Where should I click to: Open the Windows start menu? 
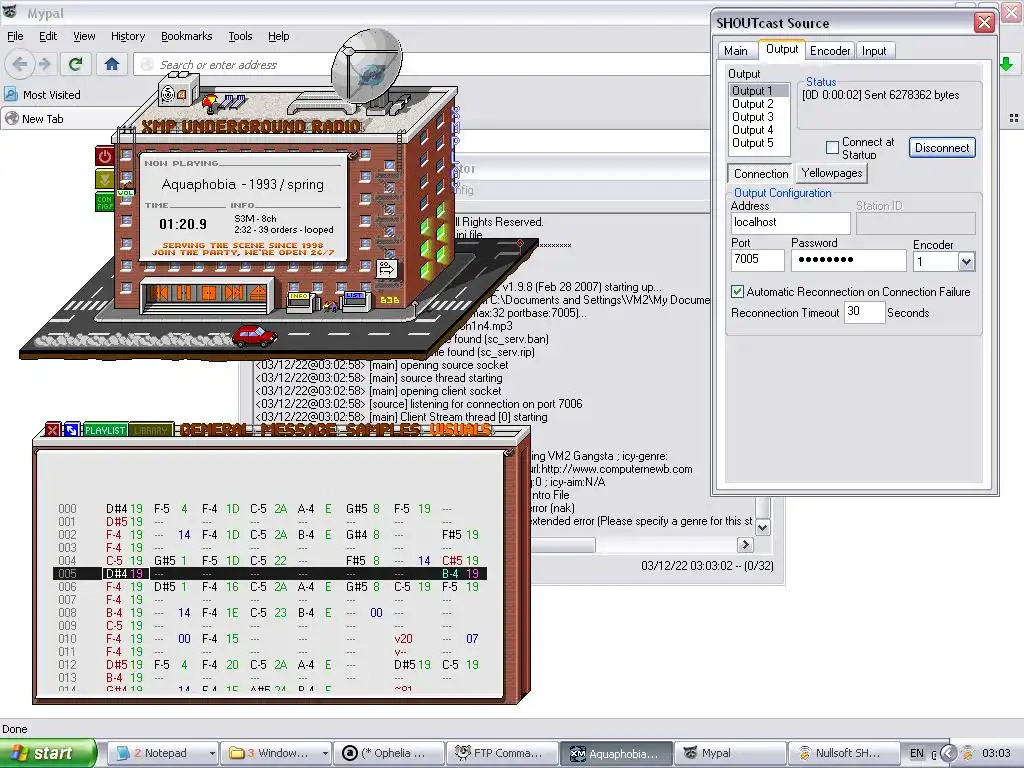tap(48, 753)
